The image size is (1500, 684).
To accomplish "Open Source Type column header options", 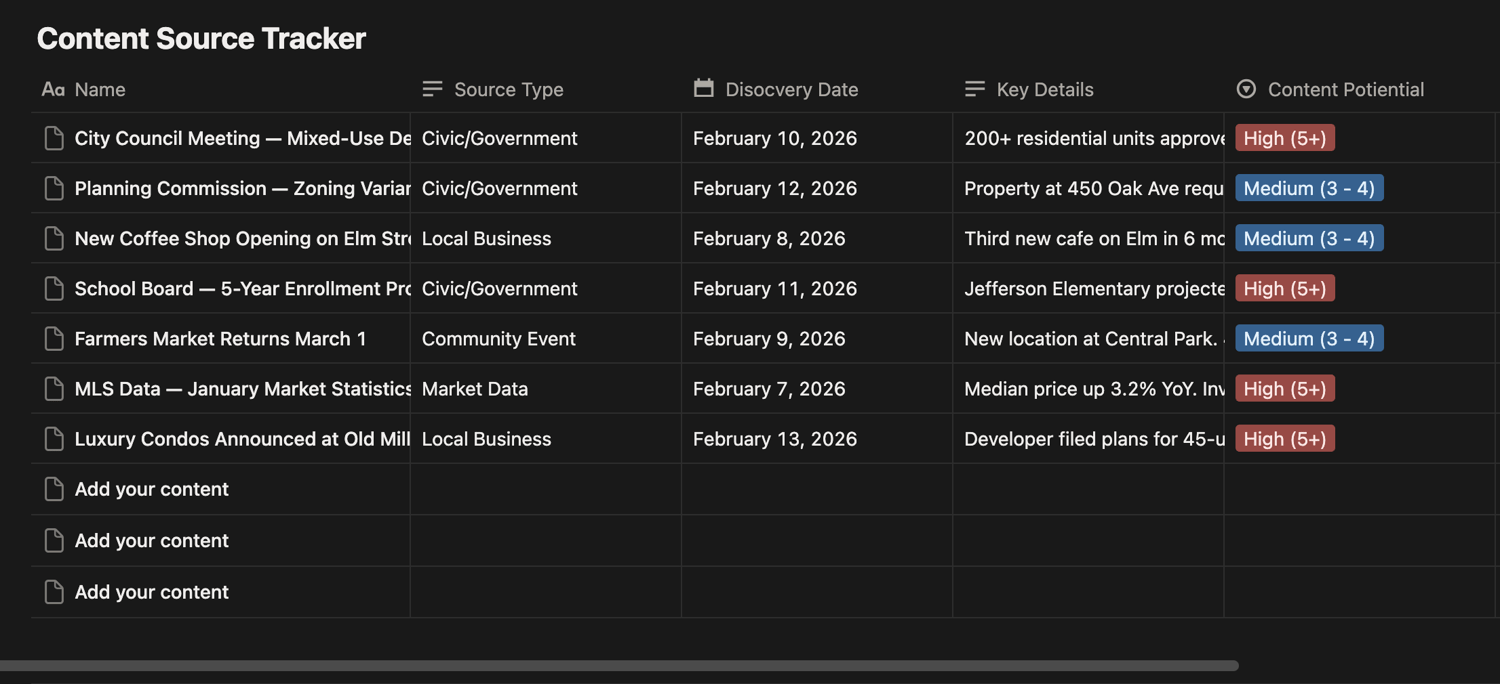I will point(508,89).
